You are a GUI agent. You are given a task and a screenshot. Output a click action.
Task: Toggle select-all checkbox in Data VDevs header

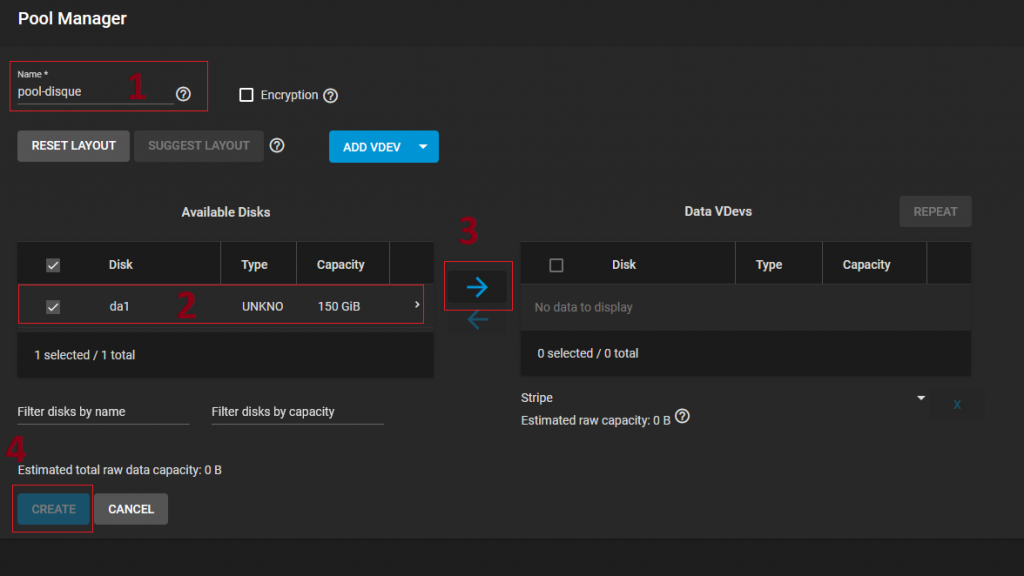[557, 265]
